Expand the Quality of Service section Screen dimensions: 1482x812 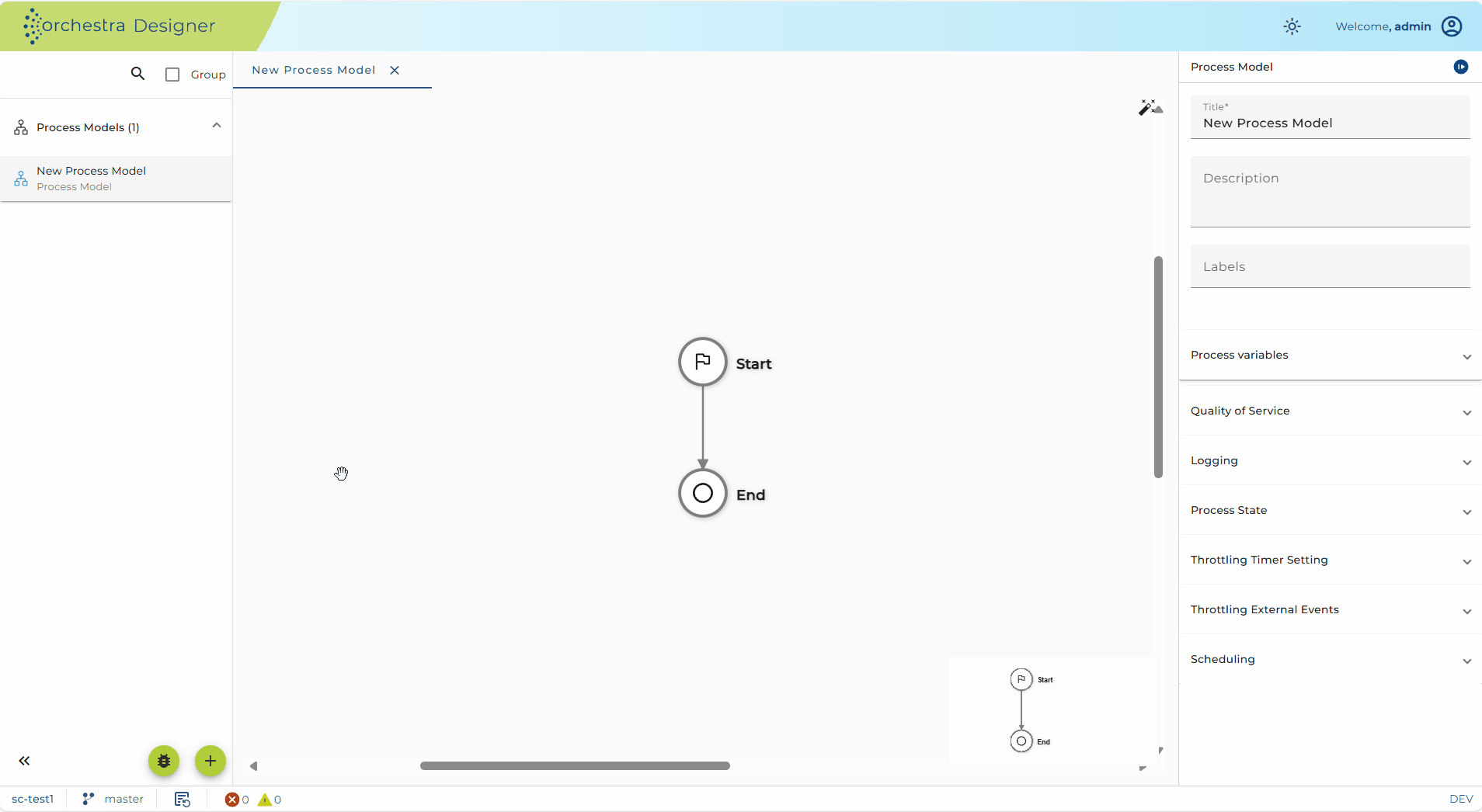tap(1331, 411)
